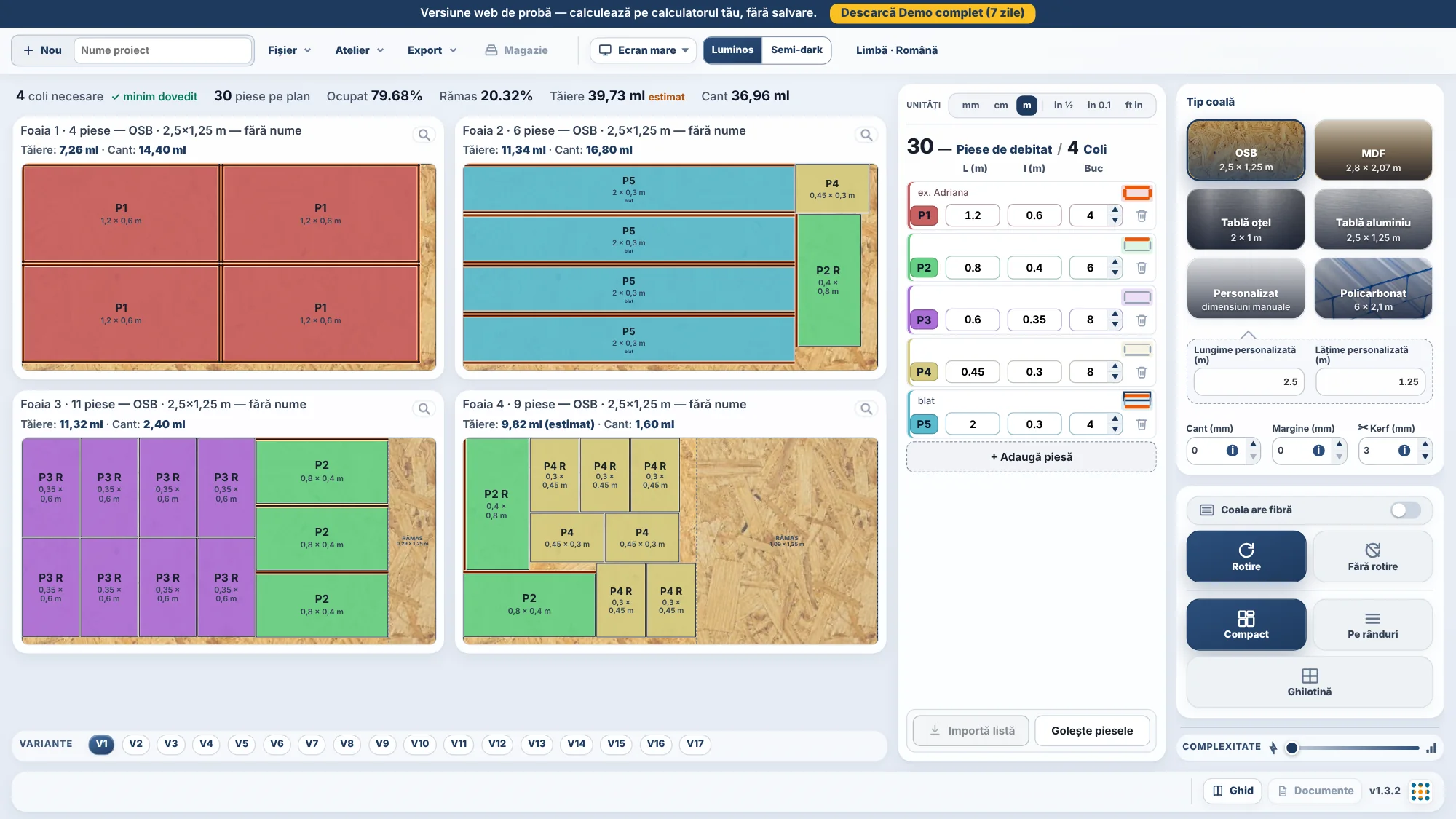Screen dimensions: 1456x819
Task: Click Golește piesele button
Action: coord(1091,731)
